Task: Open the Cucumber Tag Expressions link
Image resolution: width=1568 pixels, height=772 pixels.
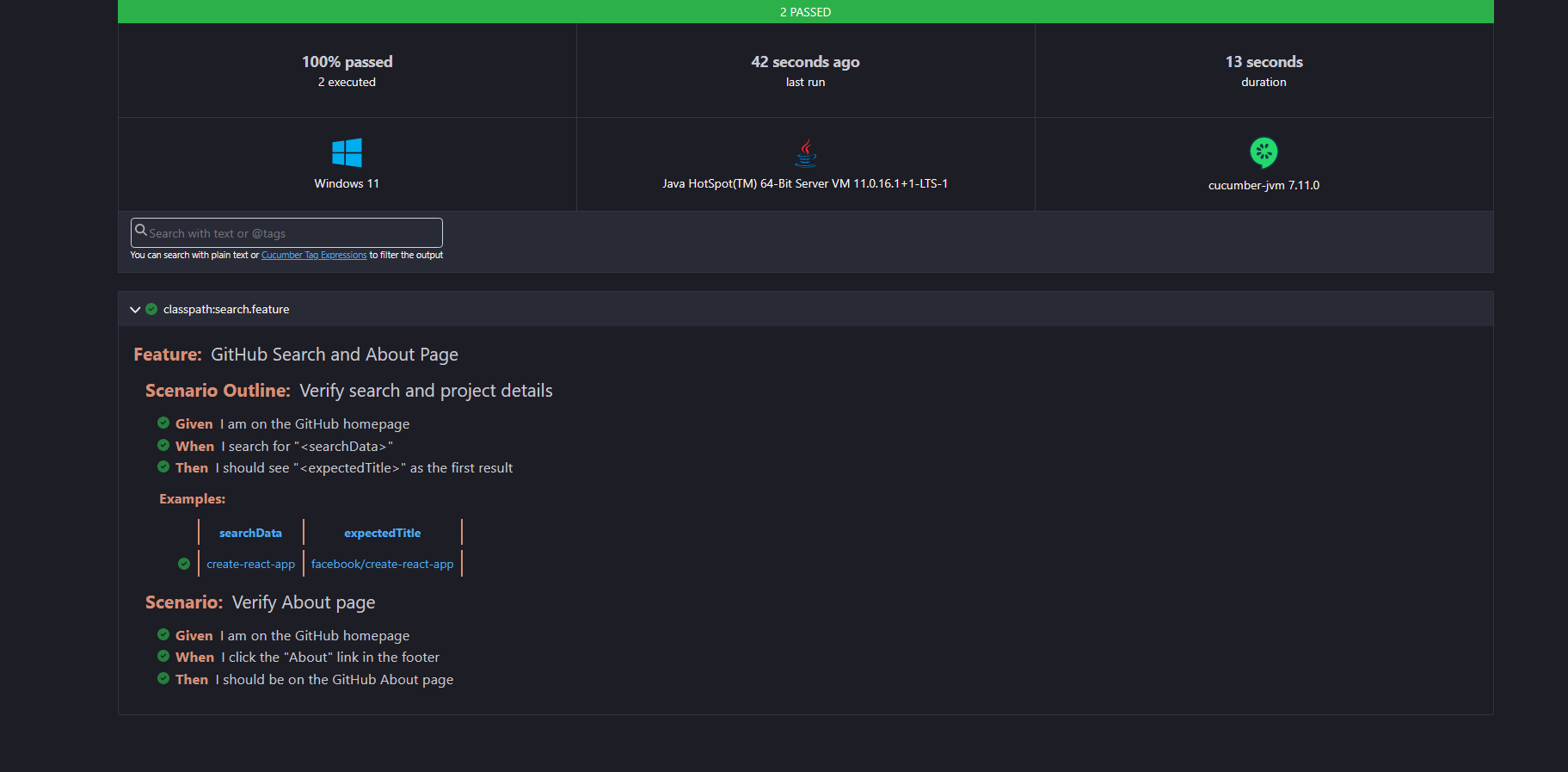Action: click(x=314, y=256)
